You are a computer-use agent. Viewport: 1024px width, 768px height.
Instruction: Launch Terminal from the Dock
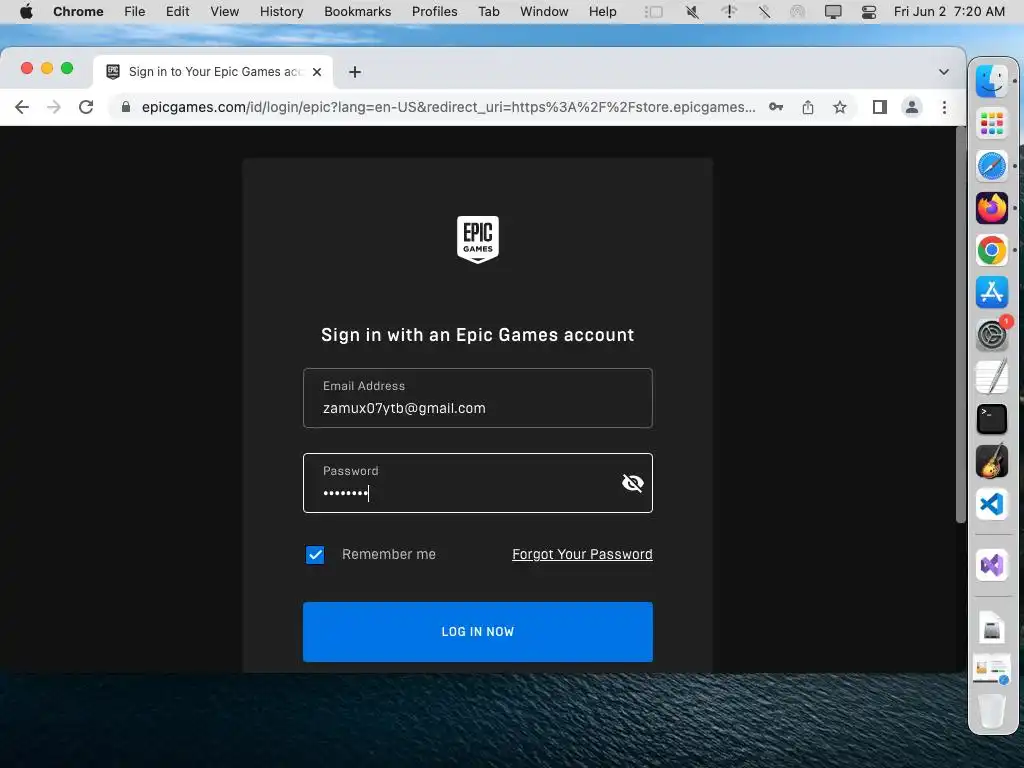pyautogui.click(x=991, y=419)
